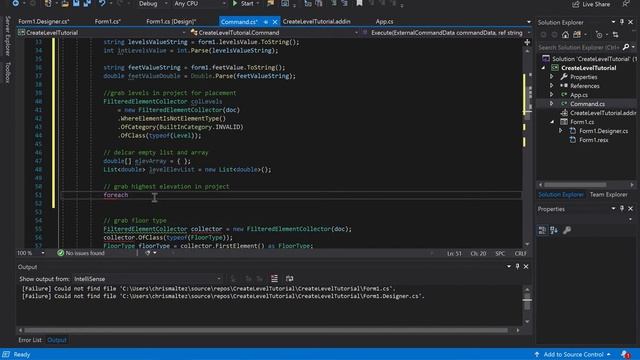Screen dimensions: 640x360
Task: Select Form1.resx in Solution Explorer
Action: coord(593,140)
